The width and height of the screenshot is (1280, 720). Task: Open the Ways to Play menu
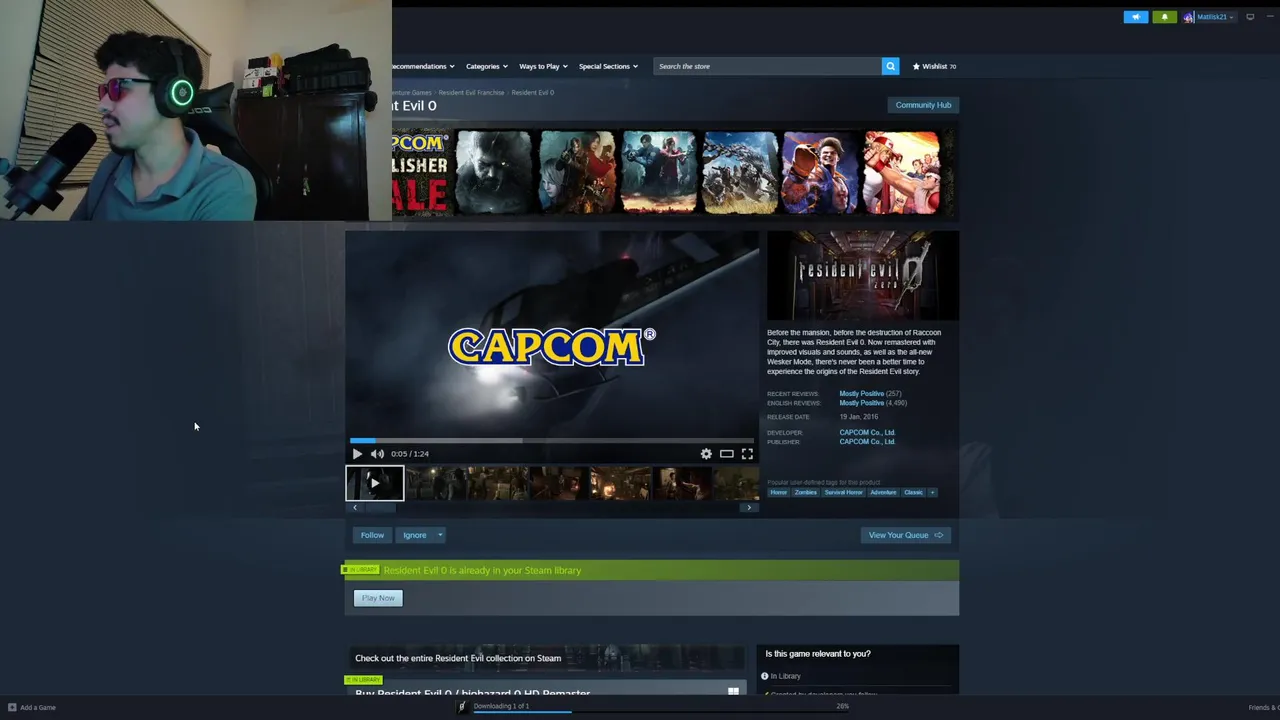pyautogui.click(x=543, y=66)
